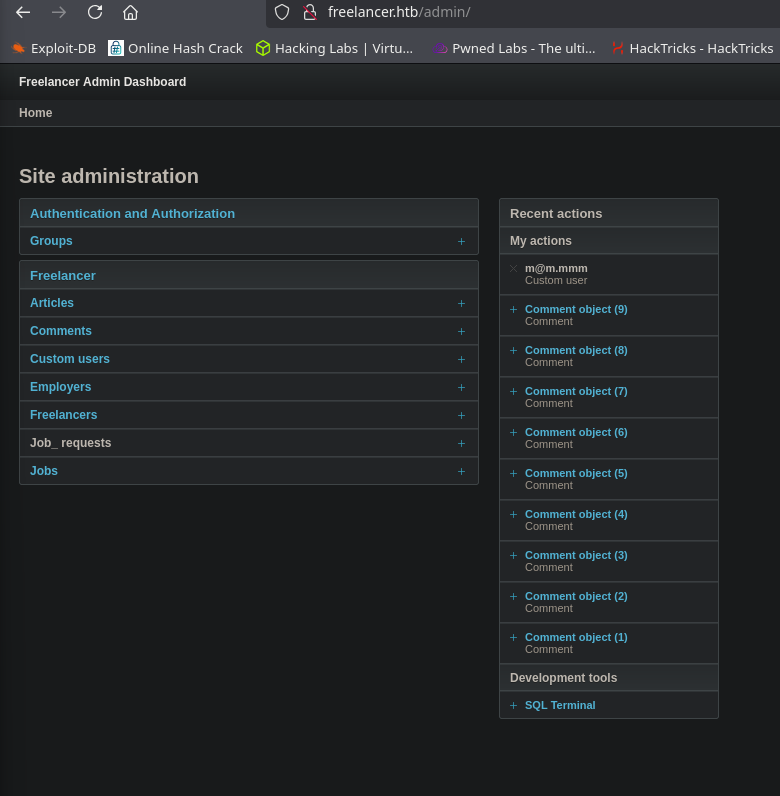Image resolution: width=780 pixels, height=796 pixels.
Task: Open the Custom users model list
Action: [x=70, y=358]
